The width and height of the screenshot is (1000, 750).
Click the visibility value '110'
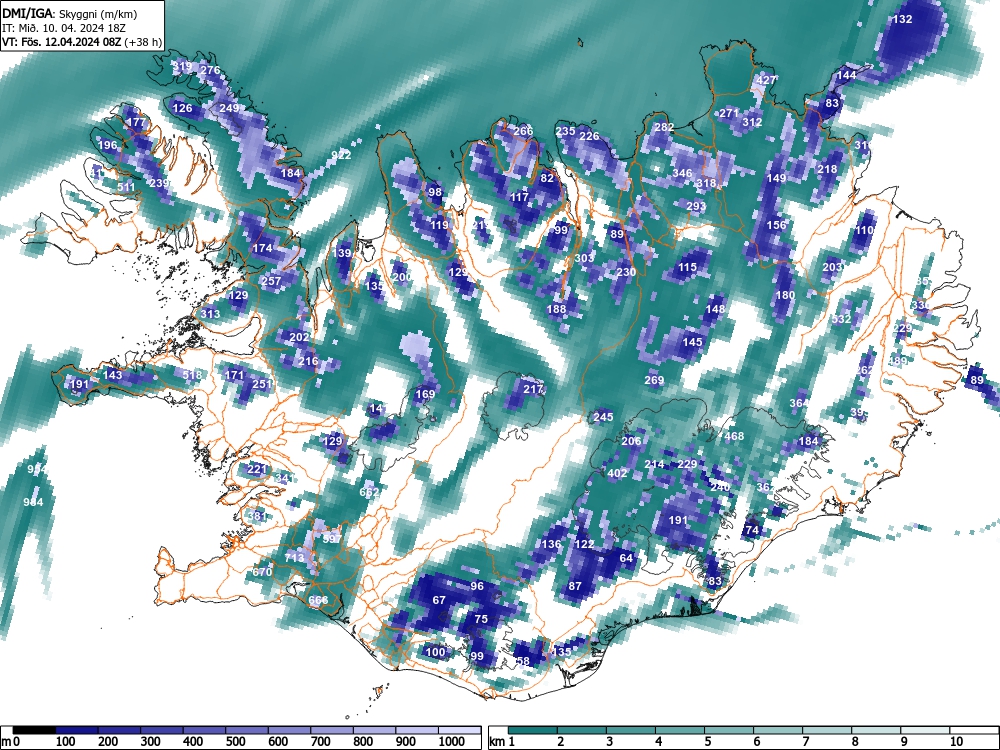pos(865,230)
